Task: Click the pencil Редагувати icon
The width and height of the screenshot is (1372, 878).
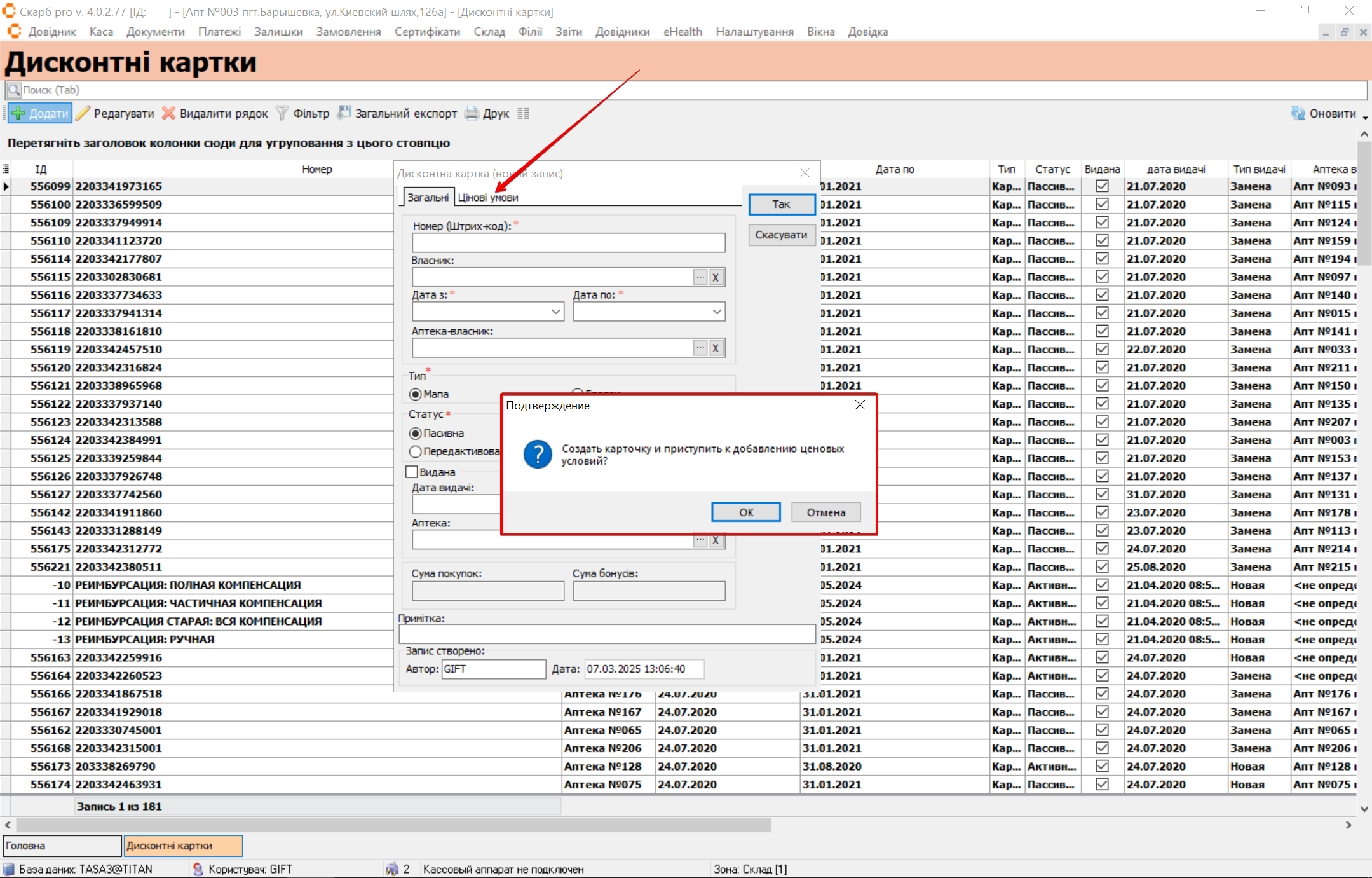Action: (83, 114)
